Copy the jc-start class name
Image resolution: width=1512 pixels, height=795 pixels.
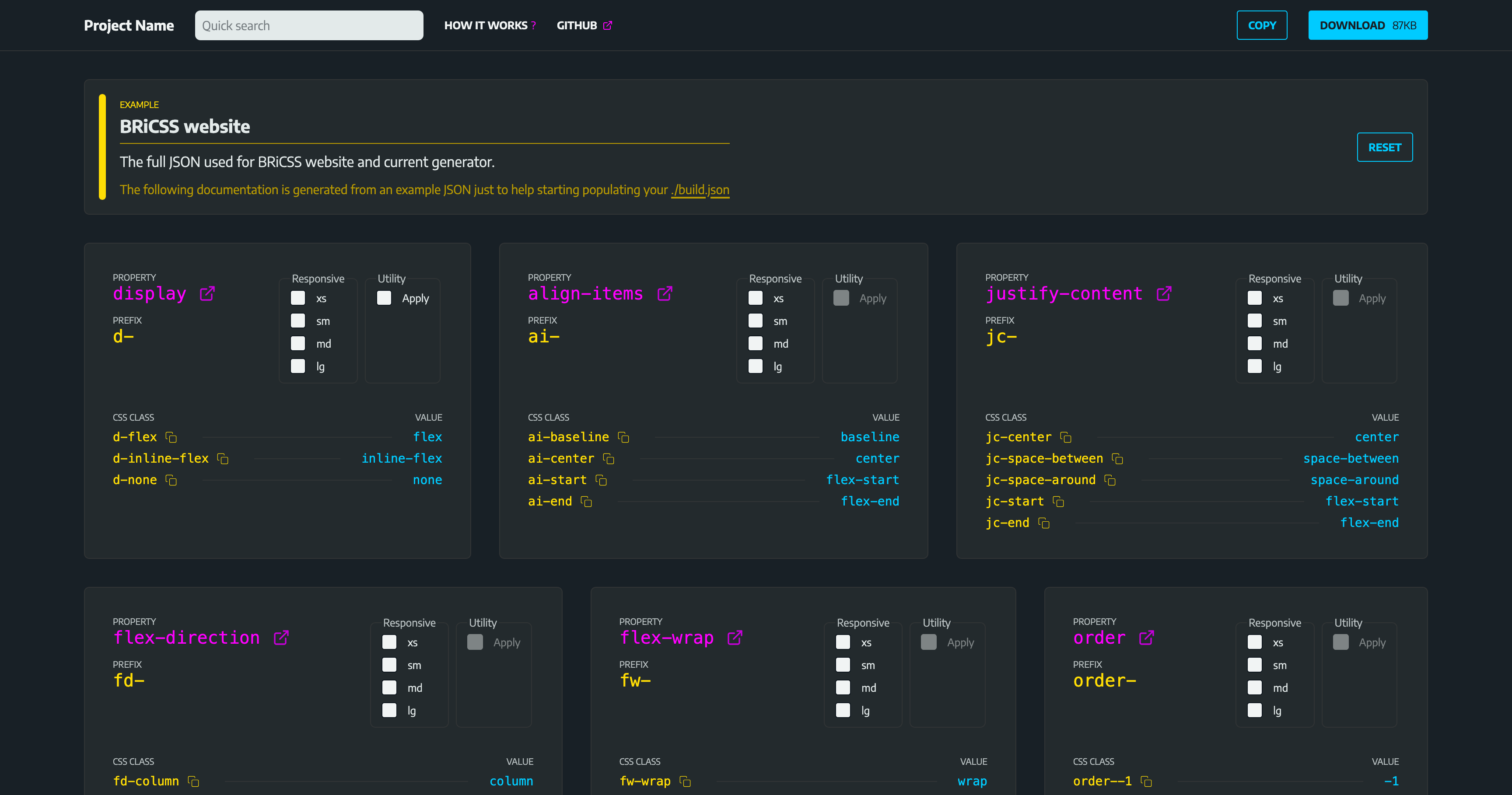point(1058,502)
